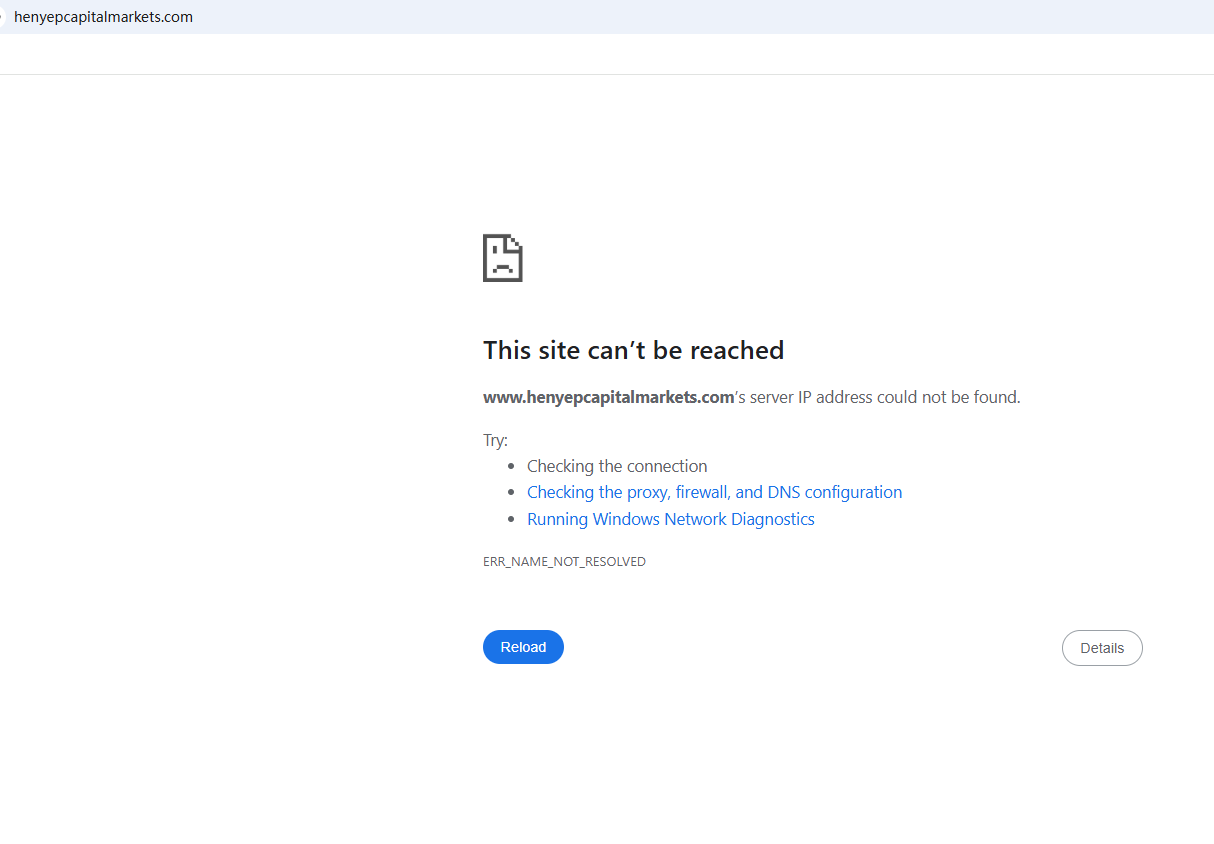Click the Reload button
Image resolution: width=1214 pixels, height=844 pixels.
click(523, 647)
